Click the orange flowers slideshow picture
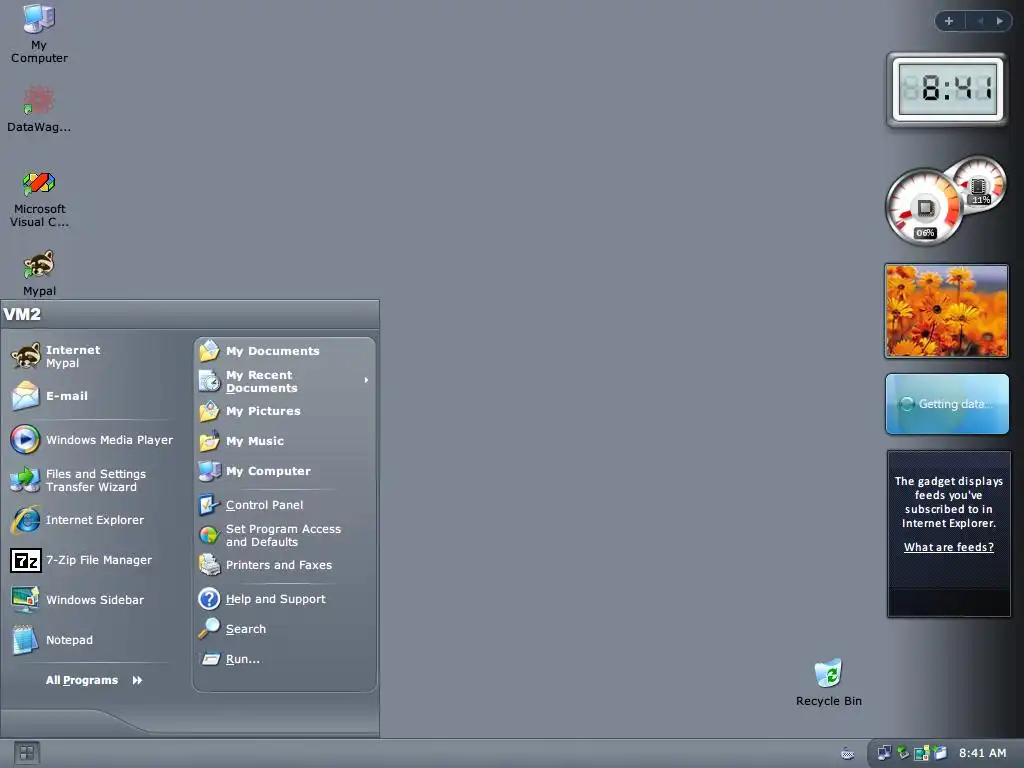The image size is (1024, 768). (x=947, y=311)
